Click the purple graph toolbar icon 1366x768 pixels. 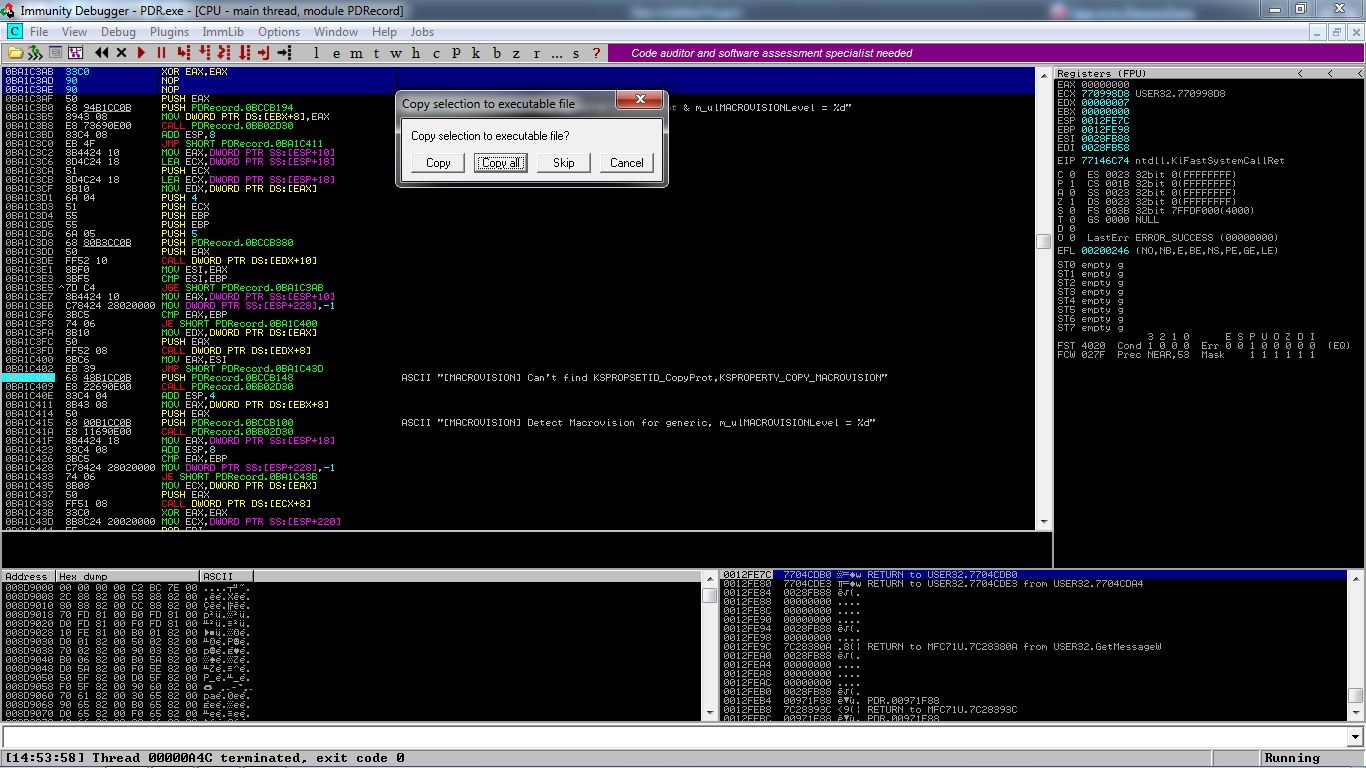click(75, 52)
